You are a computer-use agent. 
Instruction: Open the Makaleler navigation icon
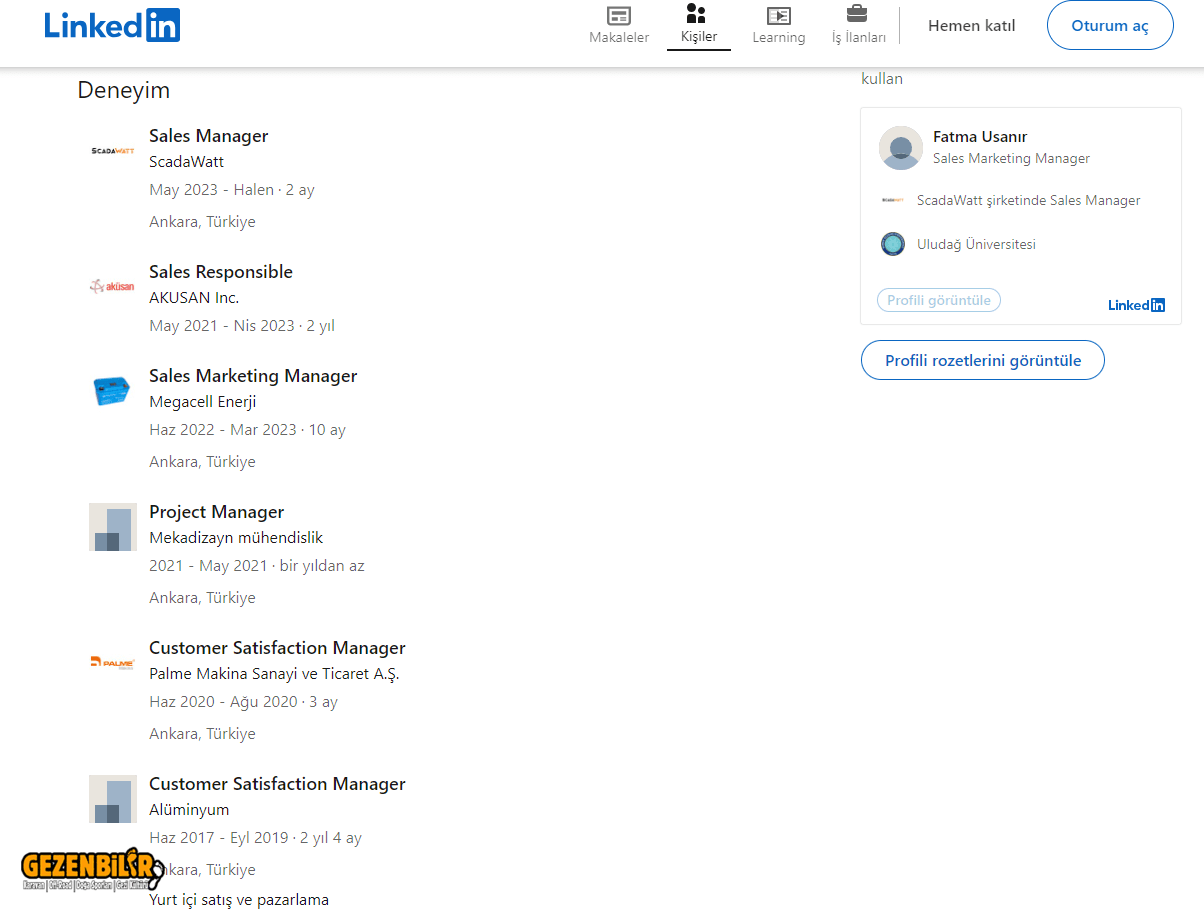[619, 16]
